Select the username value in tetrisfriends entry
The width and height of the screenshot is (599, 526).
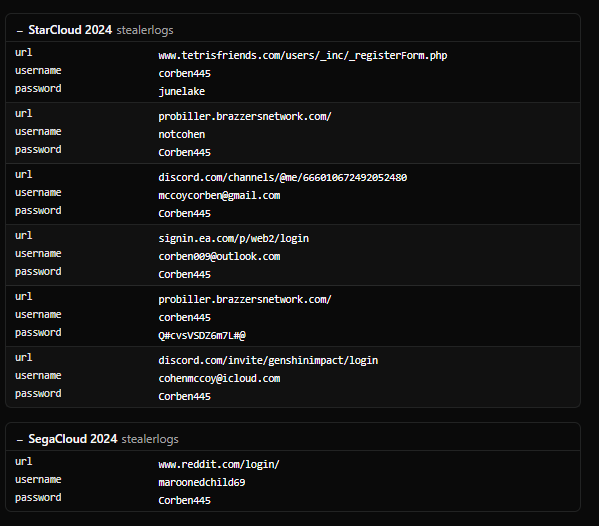tap(185, 73)
